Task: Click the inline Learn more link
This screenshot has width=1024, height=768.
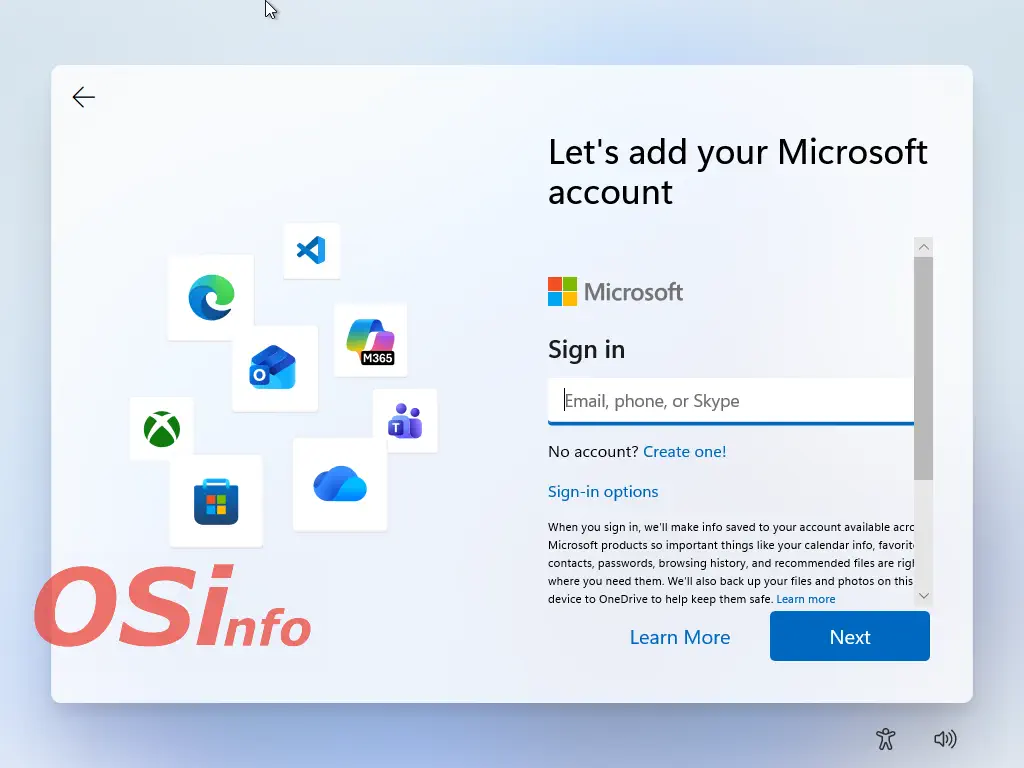Action: pyautogui.click(x=805, y=599)
